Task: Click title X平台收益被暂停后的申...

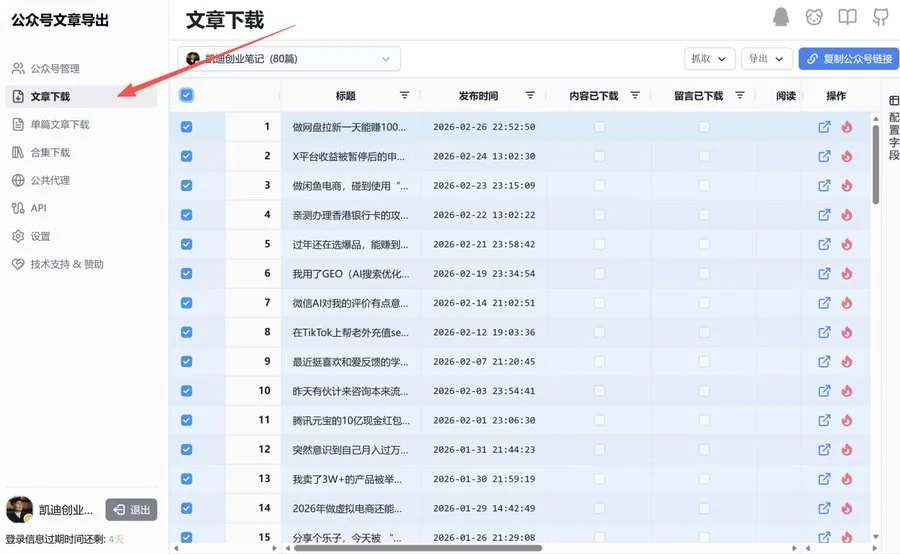Action: pyautogui.click(x=348, y=156)
